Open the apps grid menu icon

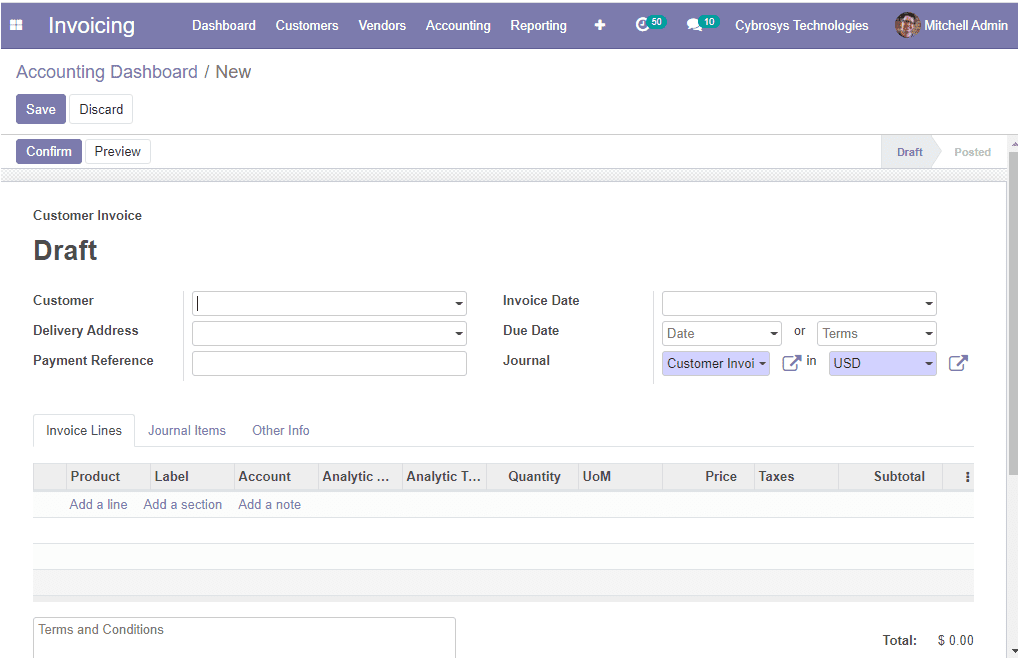tap(16, 25)
